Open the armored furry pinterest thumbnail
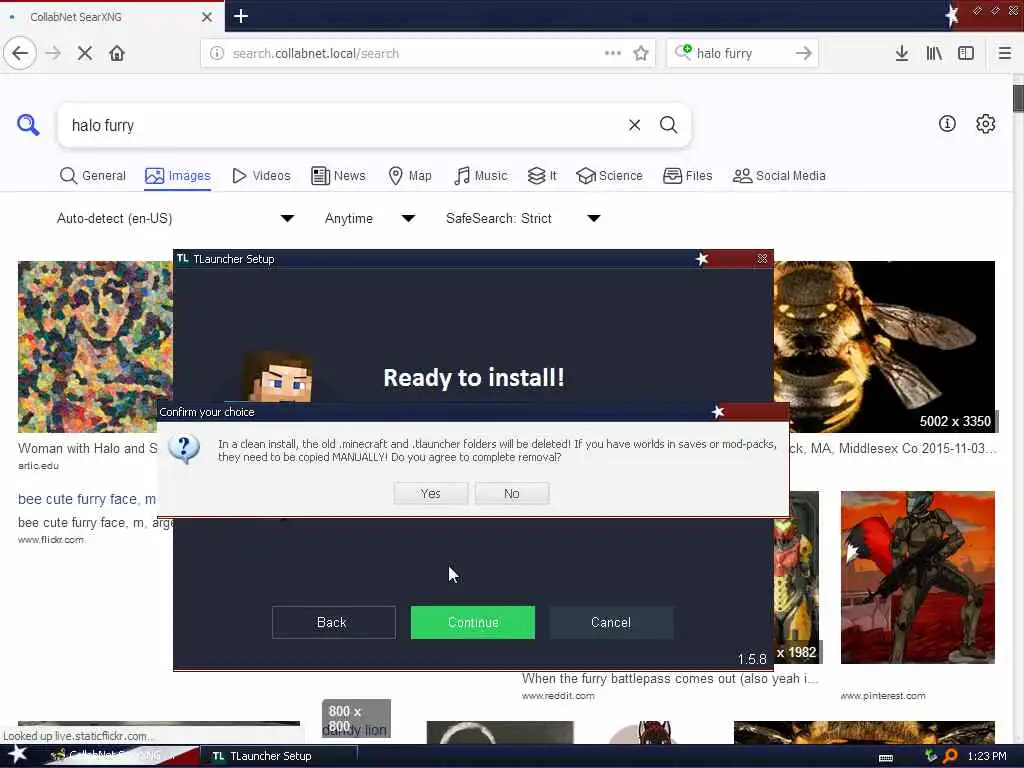The height and width of the screenshot is (768, 1024). pyautogui.click(x=918, y=577)
